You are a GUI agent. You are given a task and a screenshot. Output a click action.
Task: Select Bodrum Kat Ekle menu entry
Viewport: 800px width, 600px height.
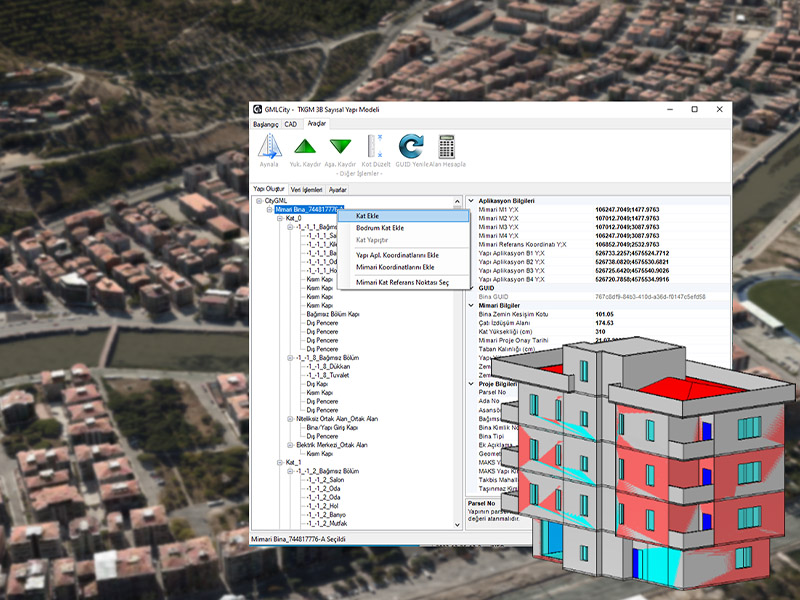pos(380,228)
